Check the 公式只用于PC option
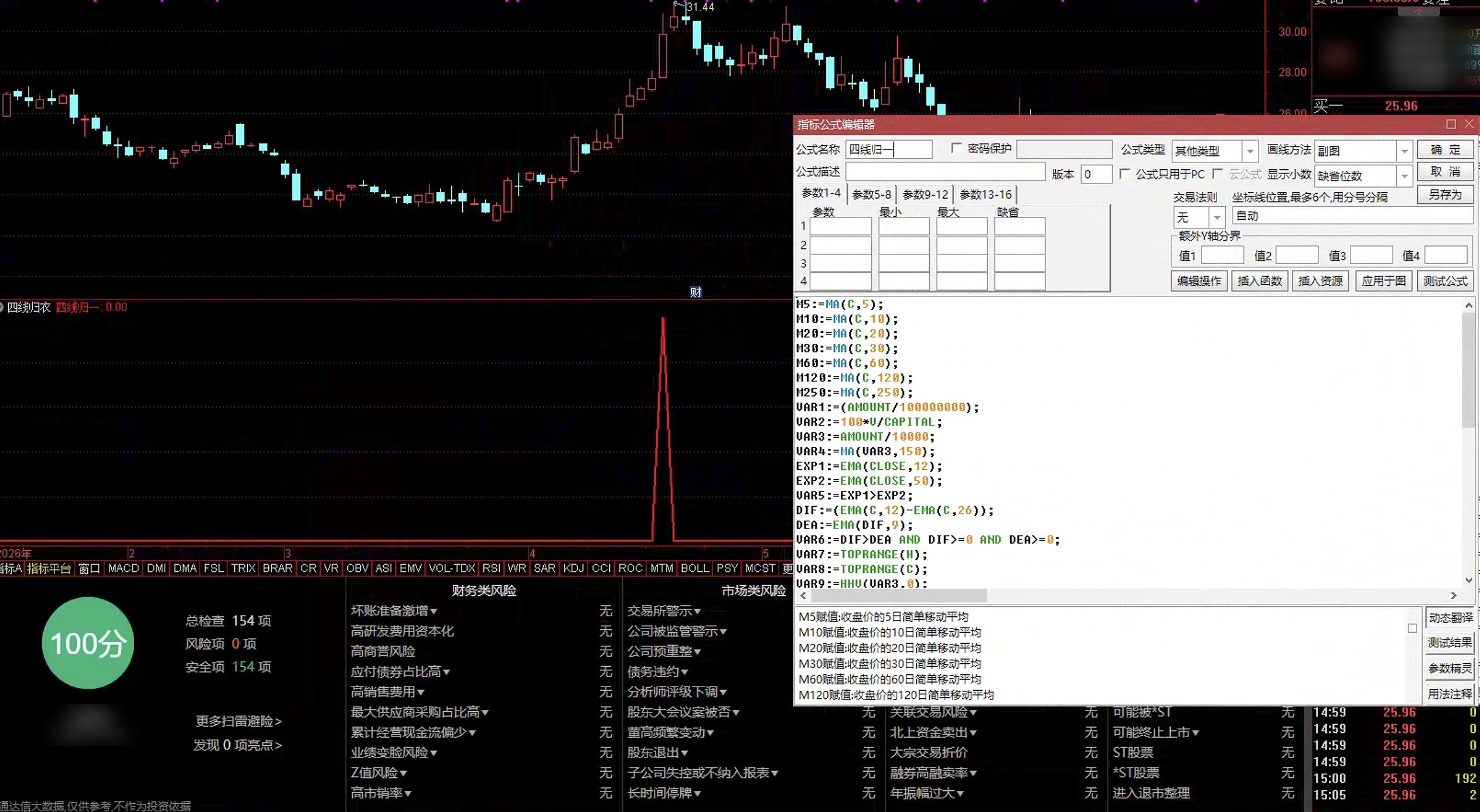Image resolution: width=1480 pixels, height=812 pixels. tap(1124, 174)
